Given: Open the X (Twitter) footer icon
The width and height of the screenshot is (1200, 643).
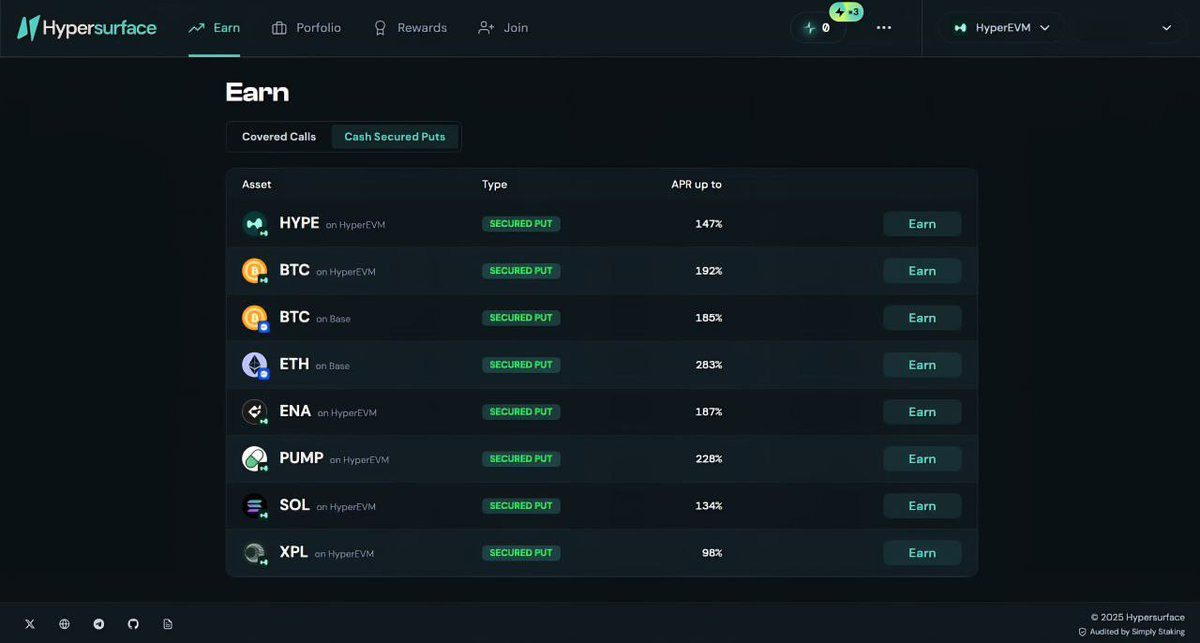Looking at the screenshot, I should [x=30, y=624].
